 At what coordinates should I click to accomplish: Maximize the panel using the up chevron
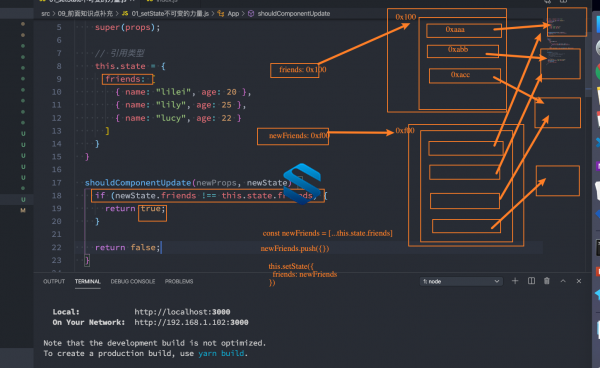pos(563,281)
